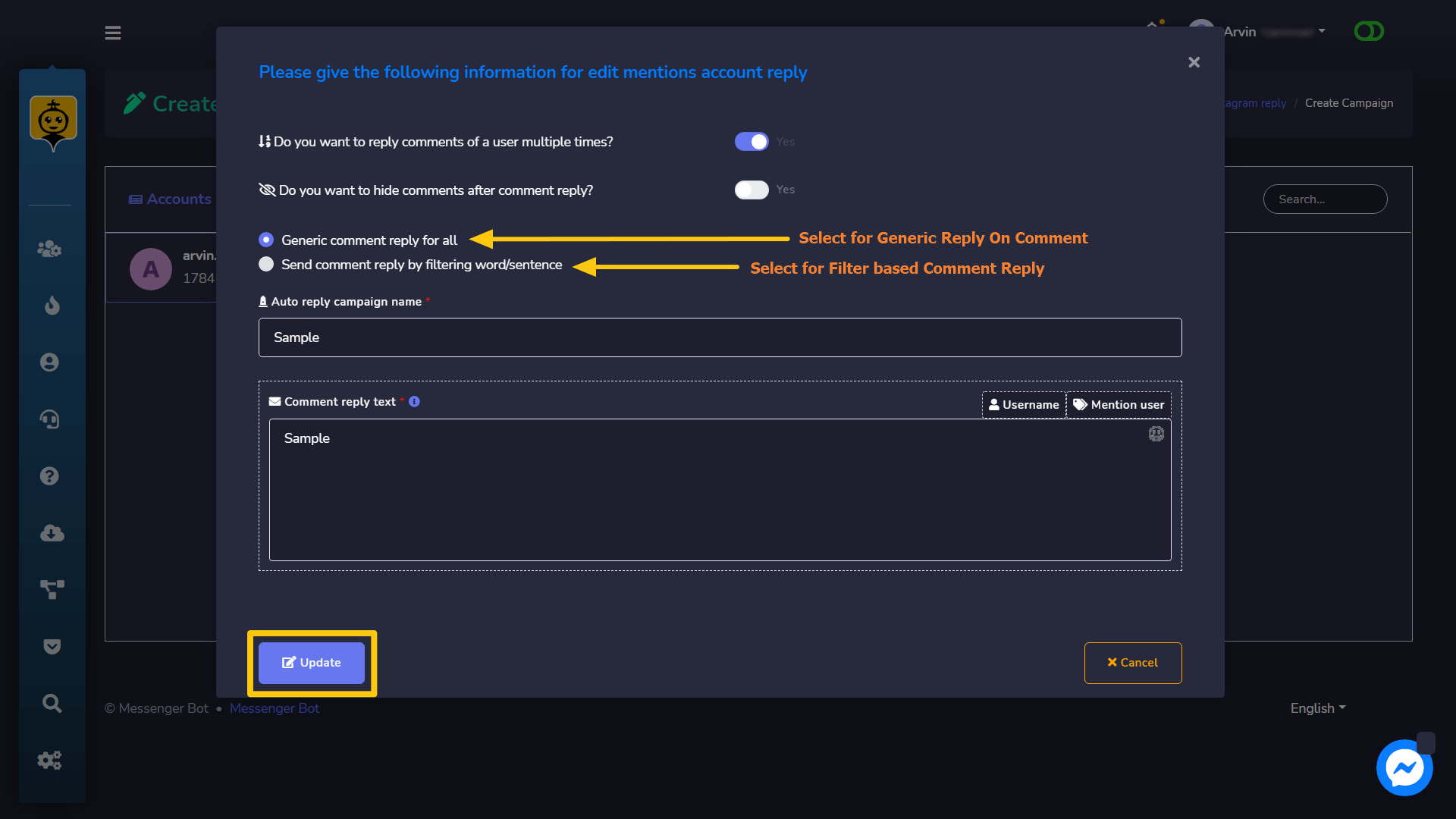Image resolution: width=1456 pixels, height=819 pixels.
Task: Click the Username button in comment reply
Action: point(1024,404)
